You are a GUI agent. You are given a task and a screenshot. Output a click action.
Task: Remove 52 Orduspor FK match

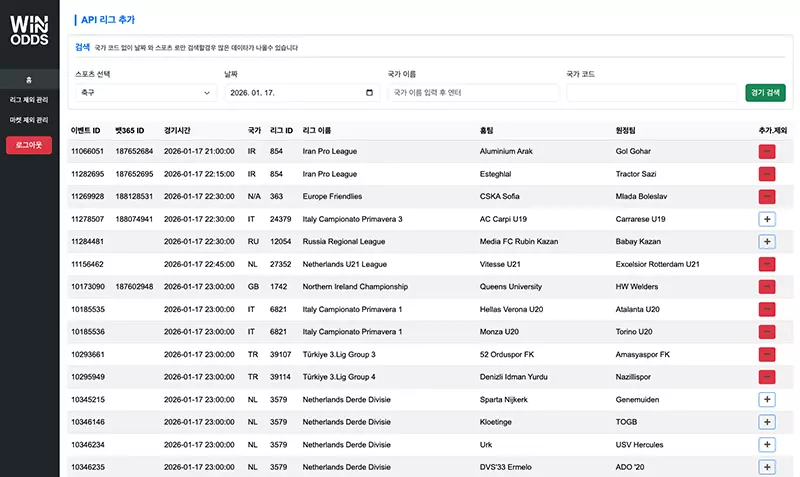point(766,355)
